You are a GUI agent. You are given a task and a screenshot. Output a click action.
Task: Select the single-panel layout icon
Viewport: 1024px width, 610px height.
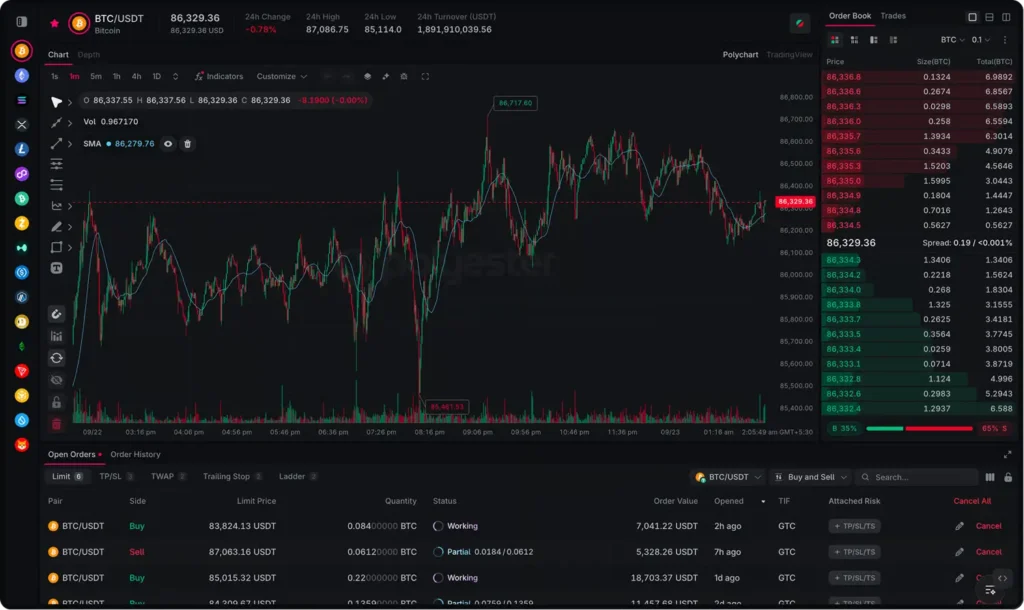[972, 17]
